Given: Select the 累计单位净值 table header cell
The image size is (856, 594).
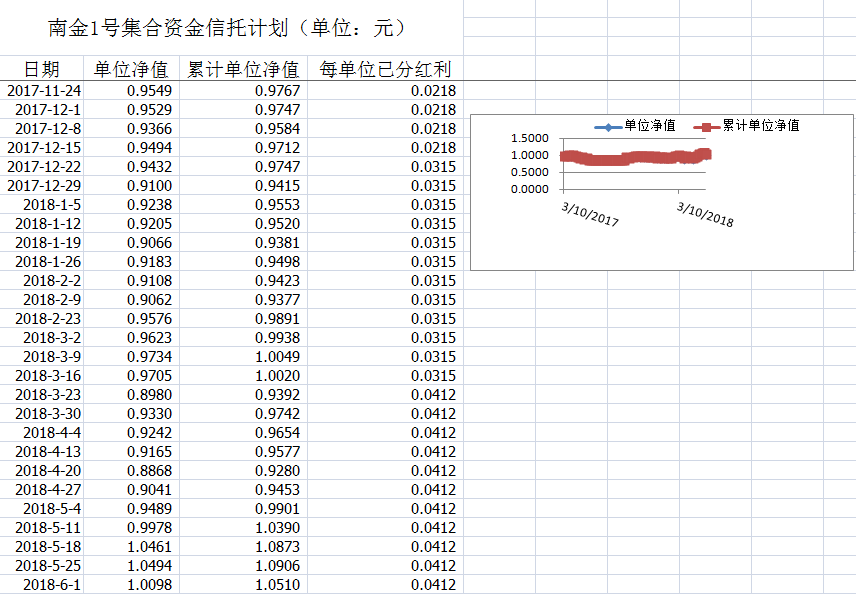Looking at the screenshot, I should 243,69.
